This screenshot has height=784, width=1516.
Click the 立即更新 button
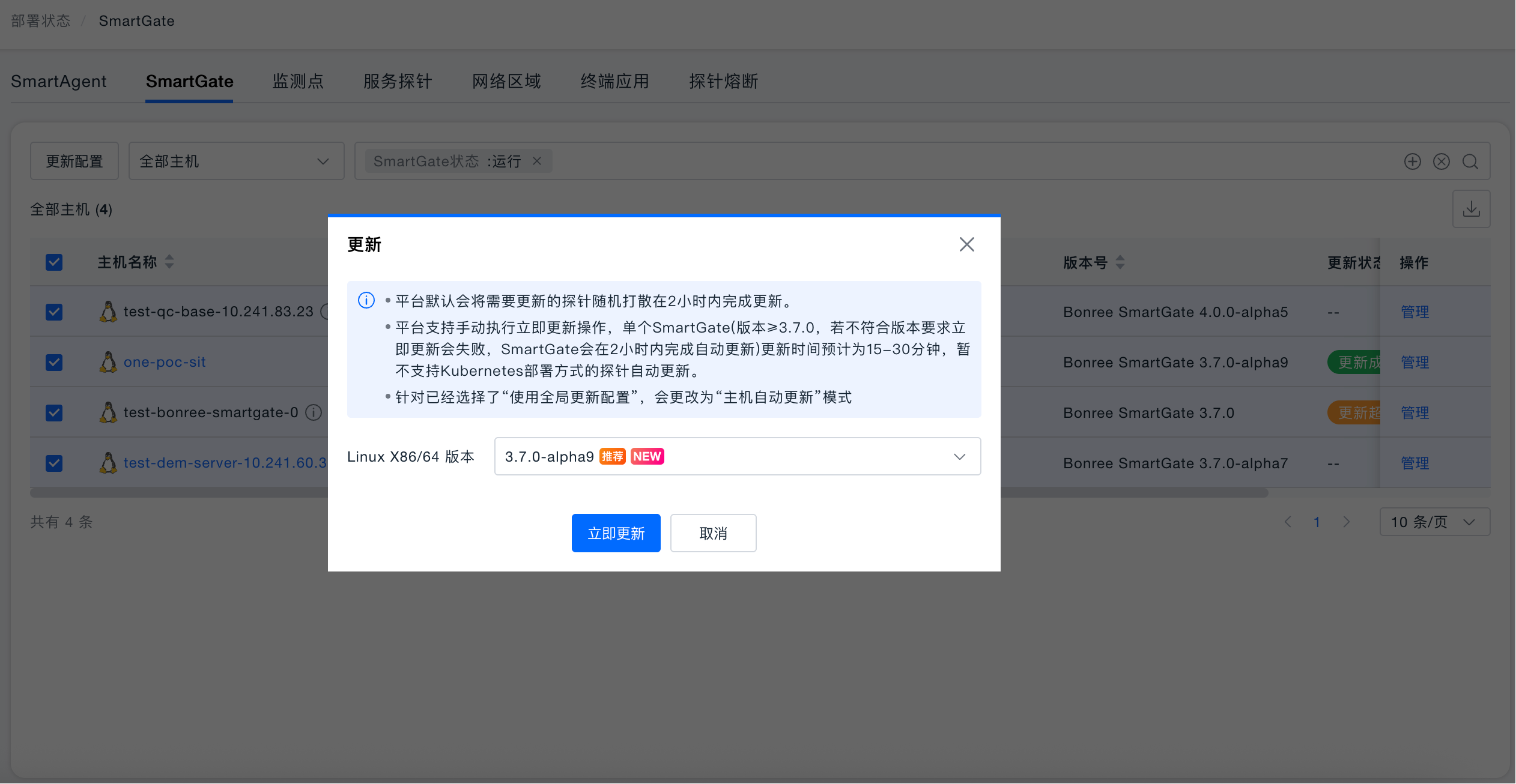(616, 533)
